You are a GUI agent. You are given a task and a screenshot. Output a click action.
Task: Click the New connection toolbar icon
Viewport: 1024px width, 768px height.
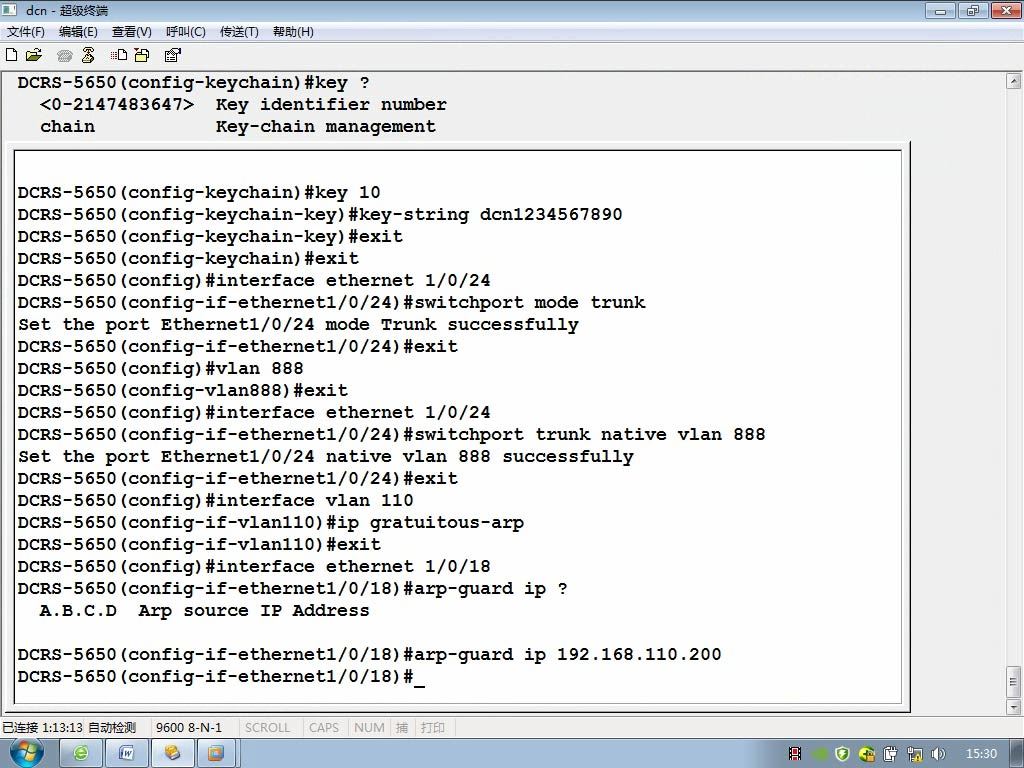click(11, 56)
